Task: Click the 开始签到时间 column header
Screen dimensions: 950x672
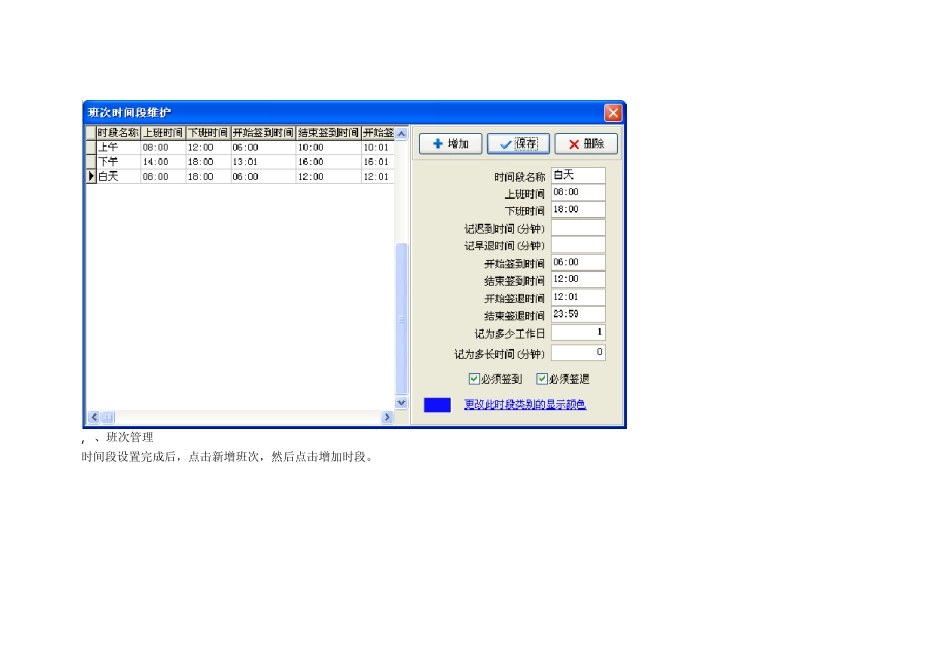Action: click(263, 133)
